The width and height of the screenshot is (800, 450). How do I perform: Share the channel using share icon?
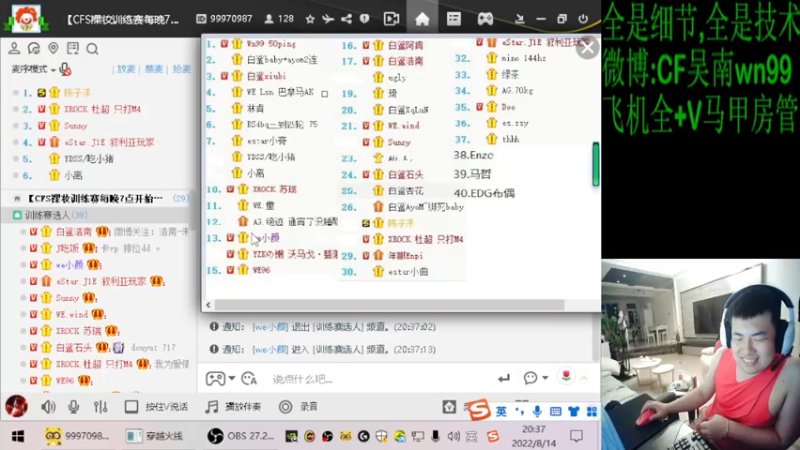pyautogui.click(x=346, y=19)
